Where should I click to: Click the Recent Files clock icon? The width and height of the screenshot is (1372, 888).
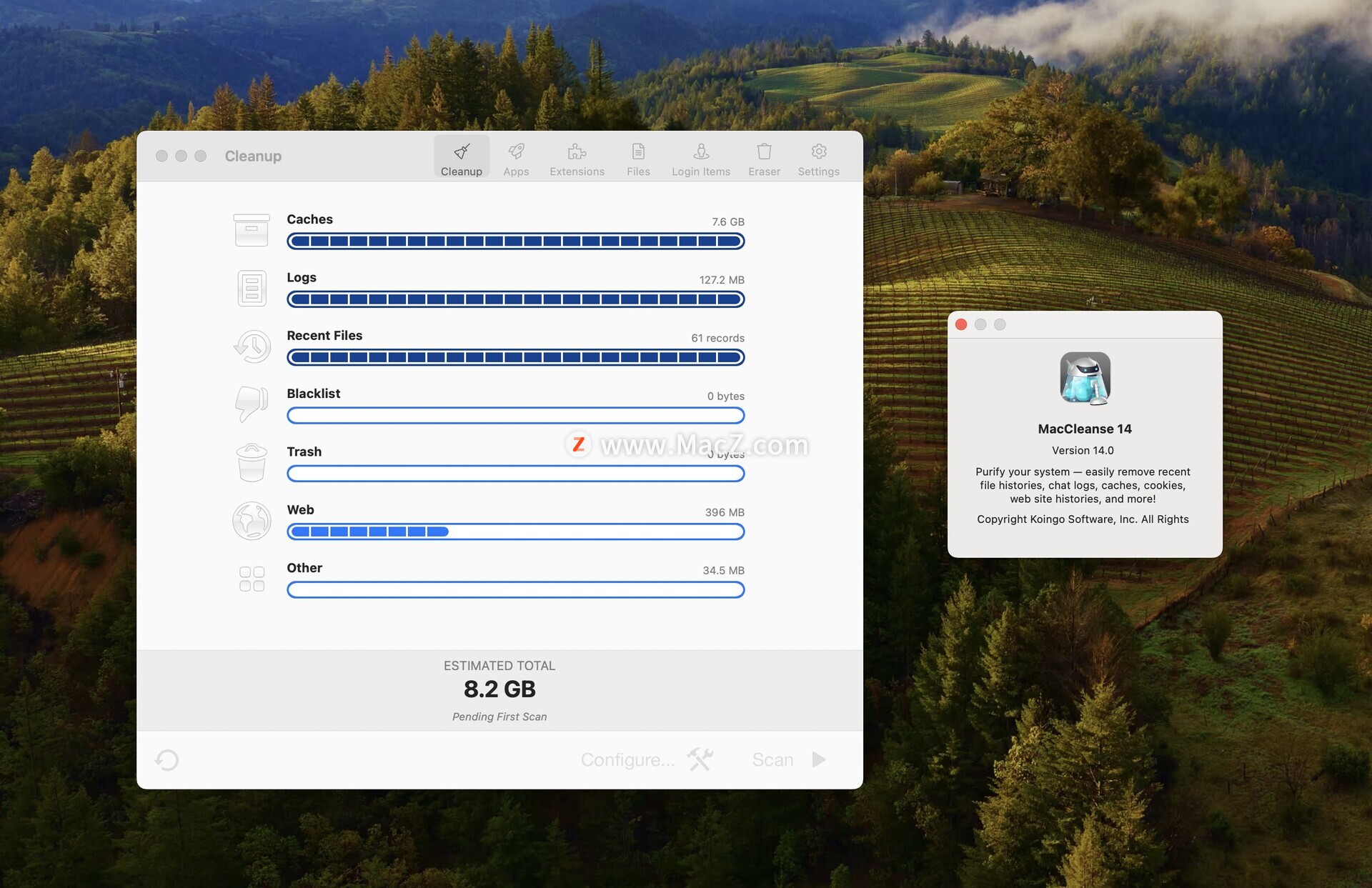252,346
